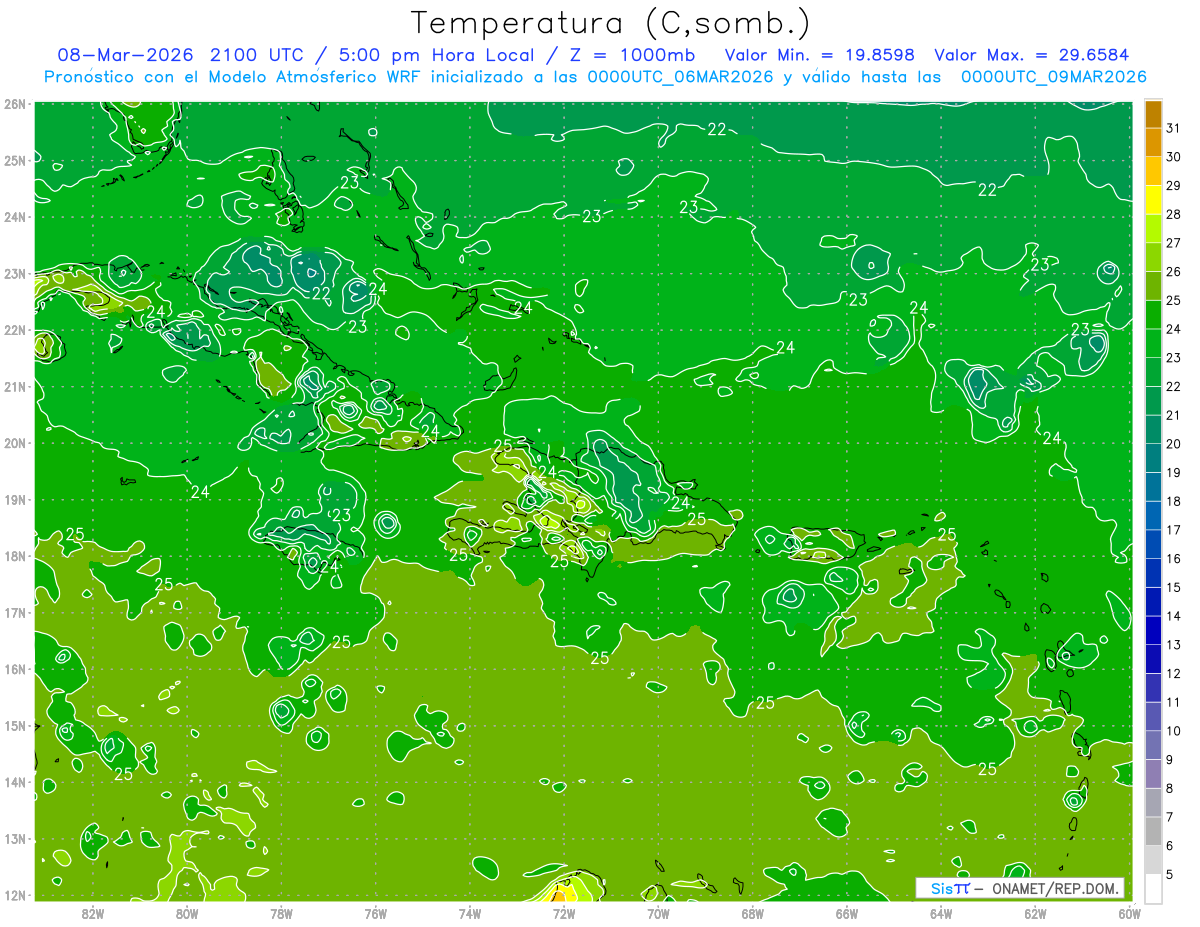The image size is (1200, 927).
Task: Pick the legend swatch between 24 and 25
Action: coord(1154,314)
